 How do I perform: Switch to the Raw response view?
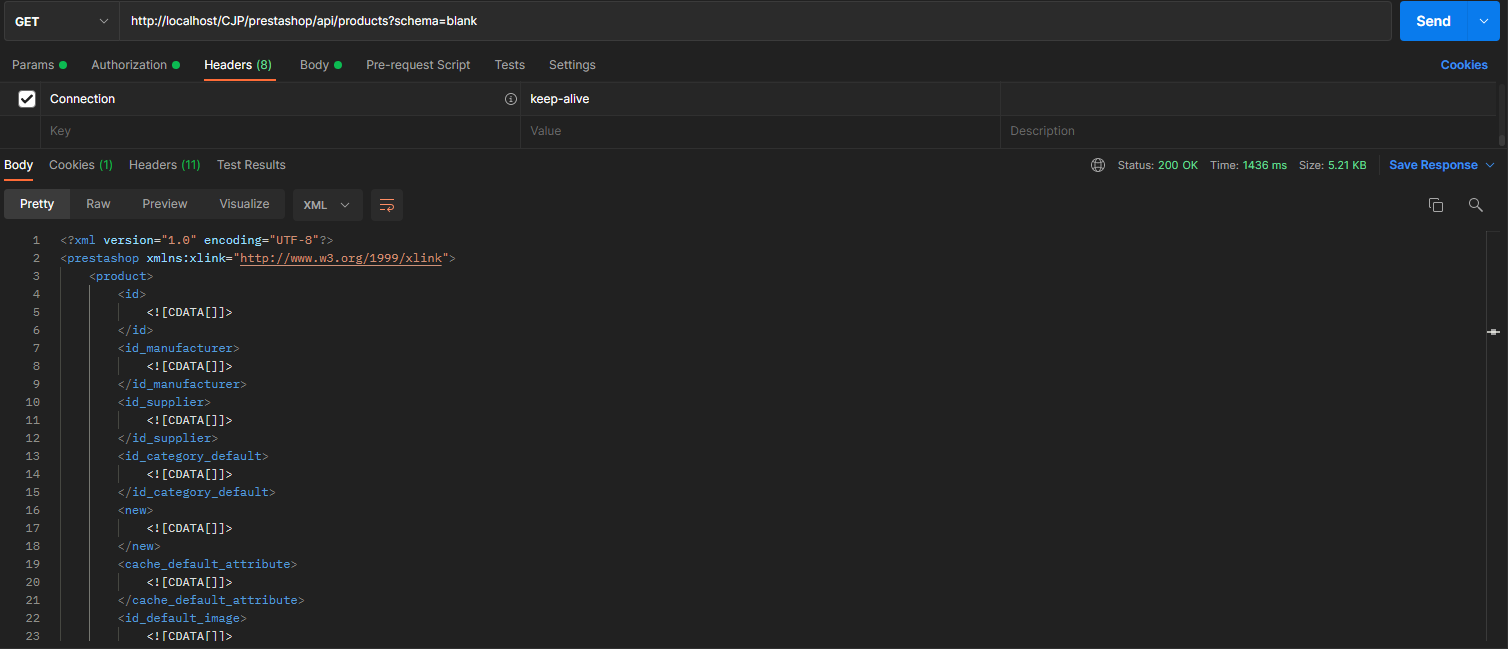pos(98,204)
